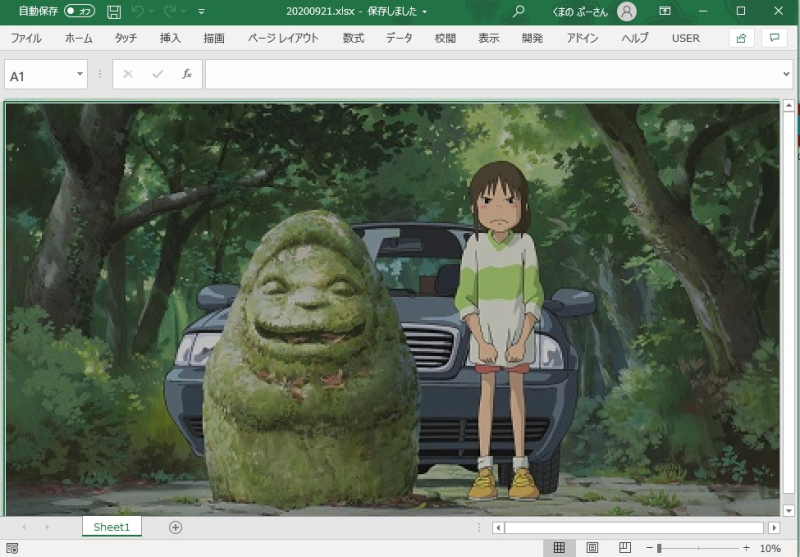Switch to the タッチ tab
Screen dimensions: 800x557
(126, 38)
